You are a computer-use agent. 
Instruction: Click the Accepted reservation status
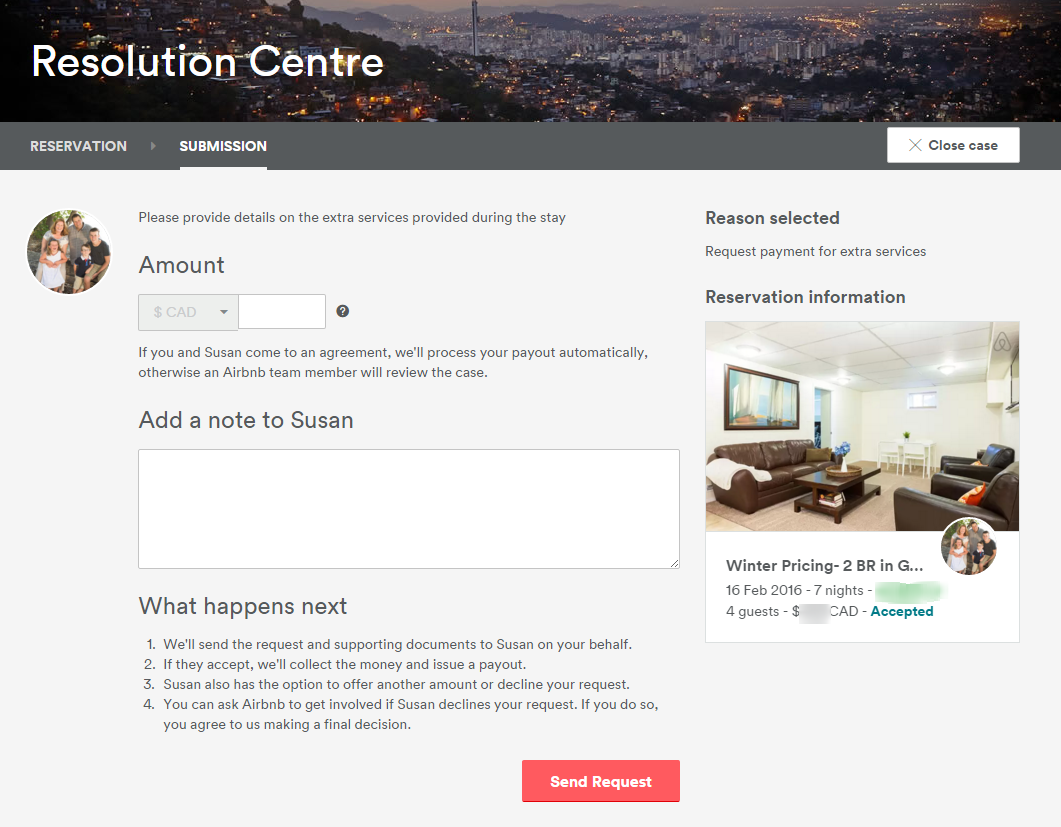(x=902, y=611)
